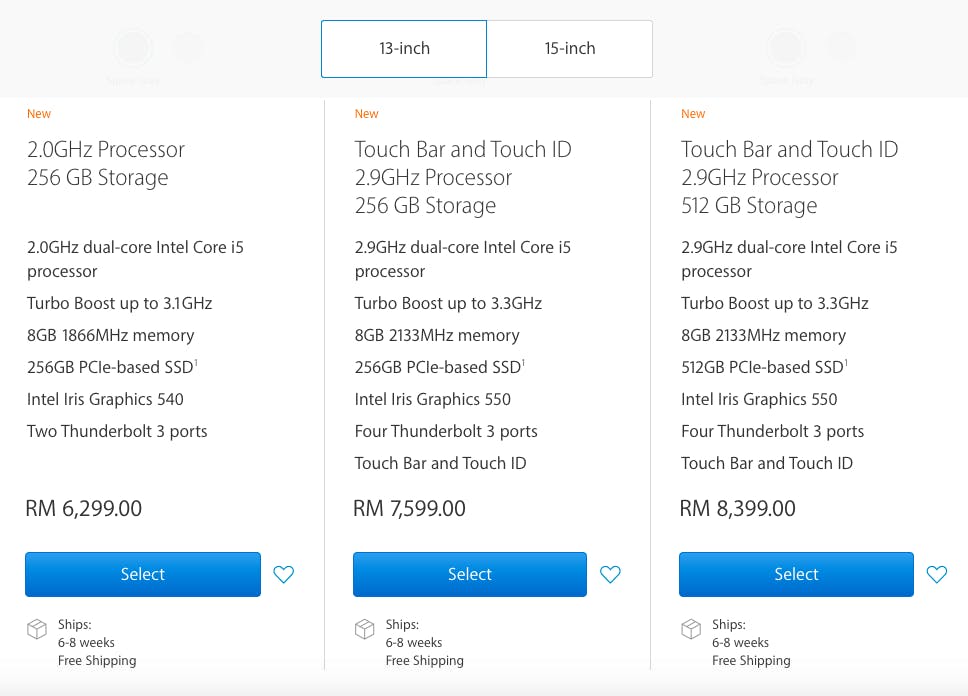Click 'Two Thunderbolt 3 ports' text
The width and height of the screenshot is (968, 696).
coord(117,431)
